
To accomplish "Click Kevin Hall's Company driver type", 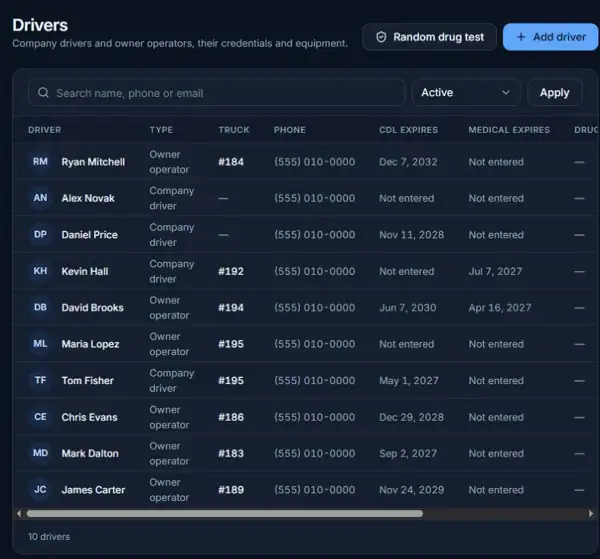I will [172, 271].
